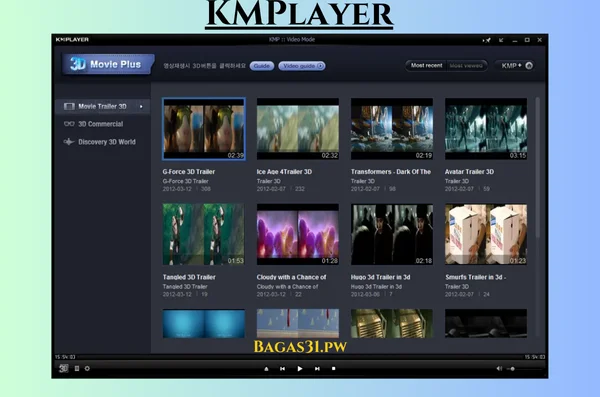
Task: Click the film icon beside Movie Trailer 3D
Action: pos(69,106)
